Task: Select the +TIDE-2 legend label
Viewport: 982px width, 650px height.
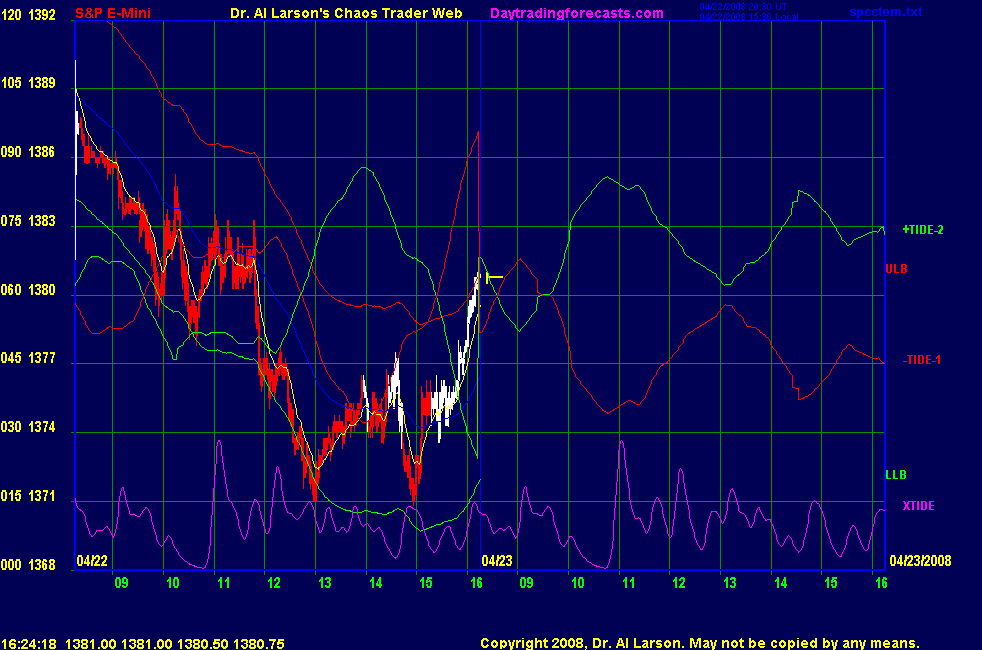Action: [923, 230]
